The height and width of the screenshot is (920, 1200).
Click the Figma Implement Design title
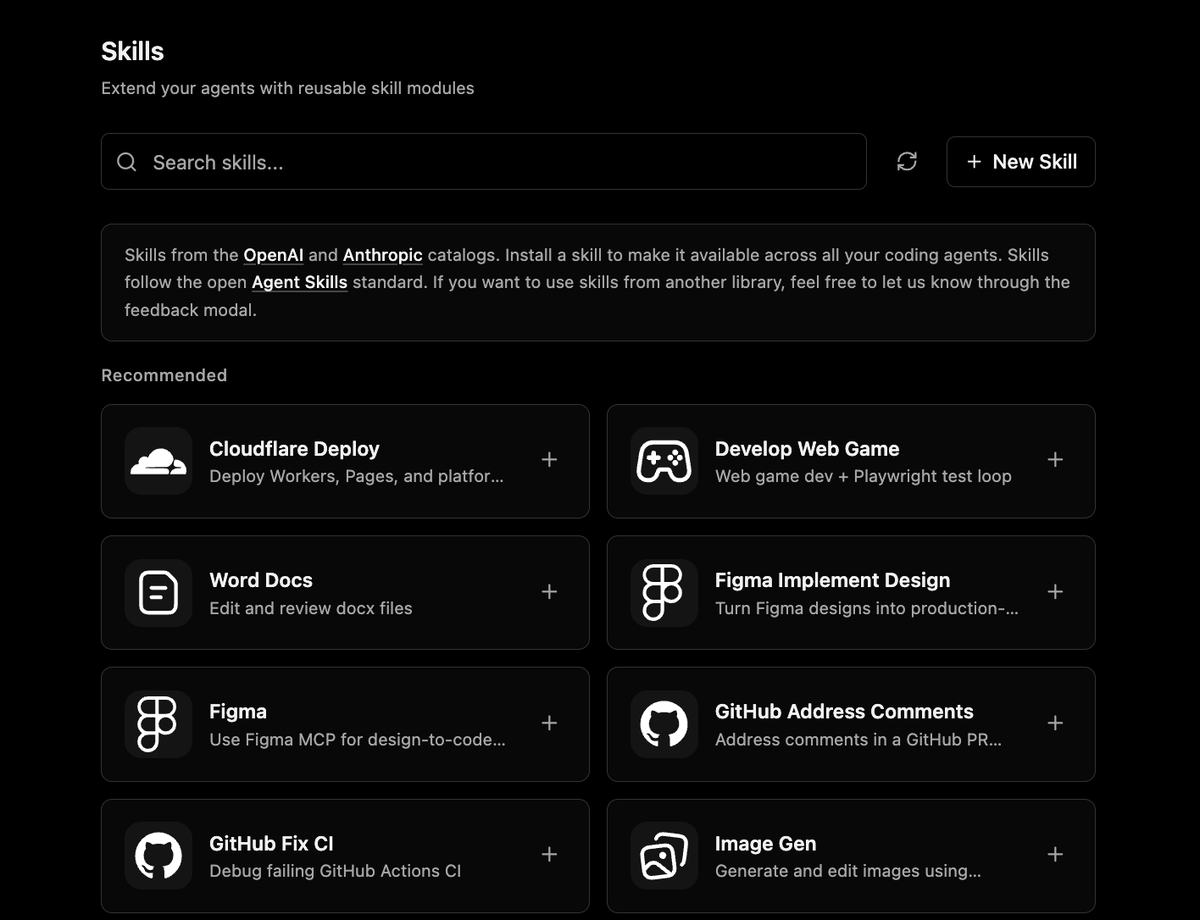coord(833,580)
